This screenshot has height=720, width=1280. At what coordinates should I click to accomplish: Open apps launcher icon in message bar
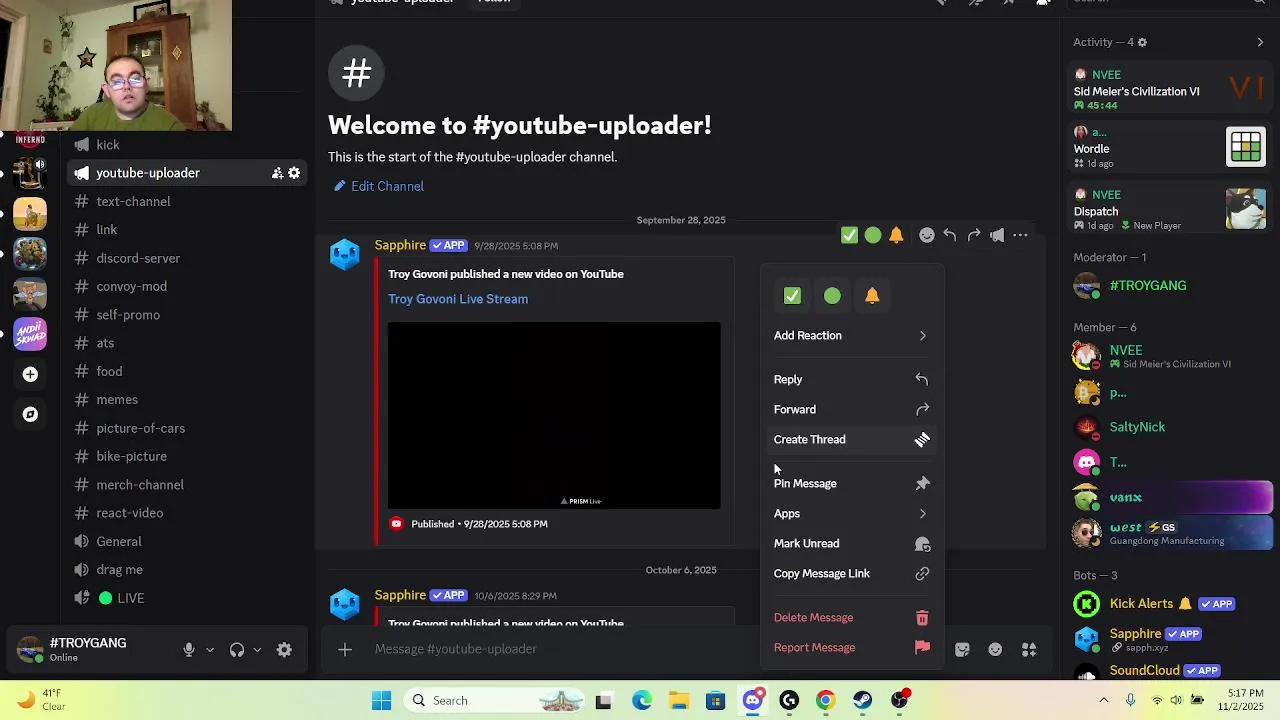1028,650
